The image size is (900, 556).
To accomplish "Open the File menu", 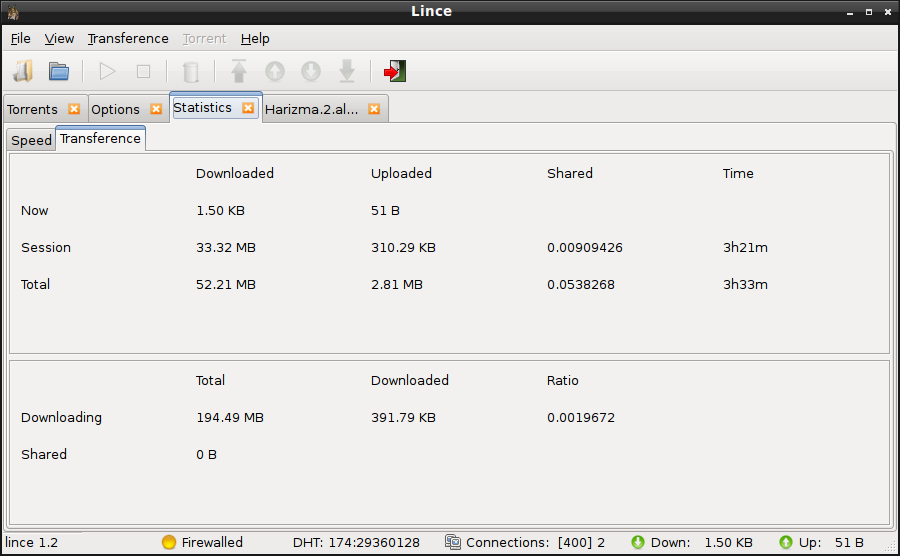I will click(21, 38).
